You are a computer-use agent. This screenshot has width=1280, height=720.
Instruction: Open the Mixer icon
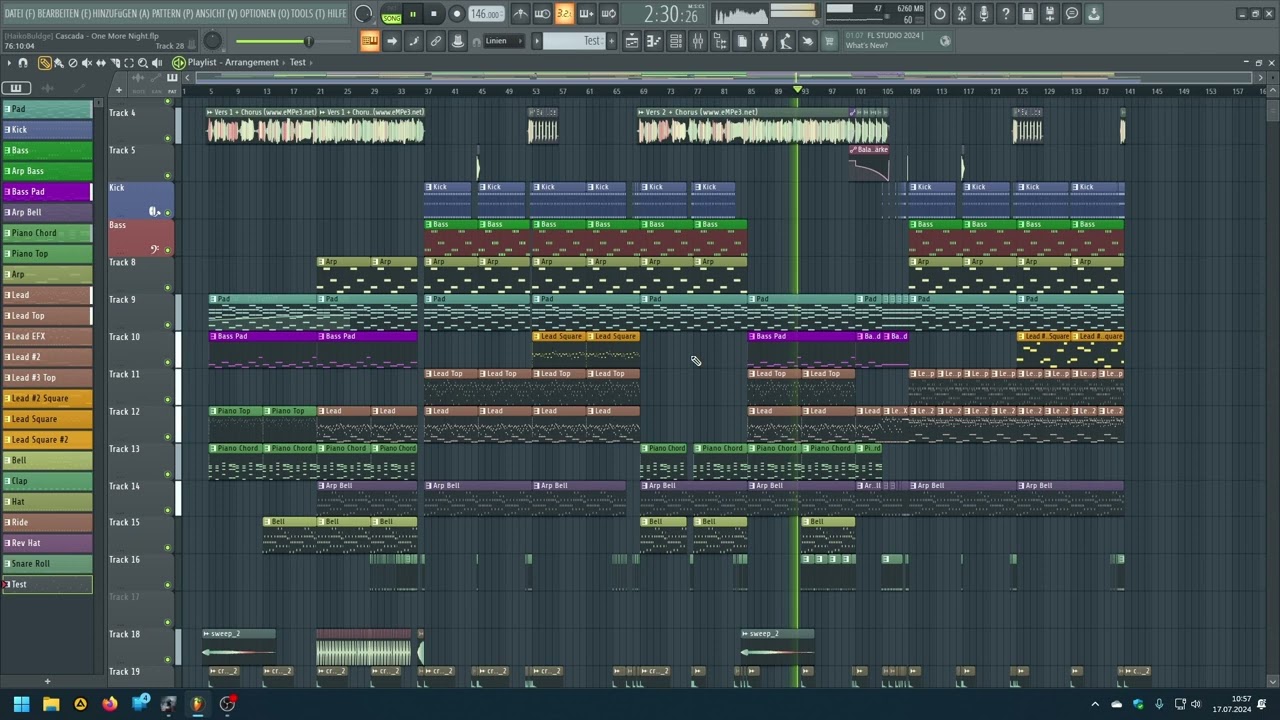pyautogui.click(x=697, y=41)
